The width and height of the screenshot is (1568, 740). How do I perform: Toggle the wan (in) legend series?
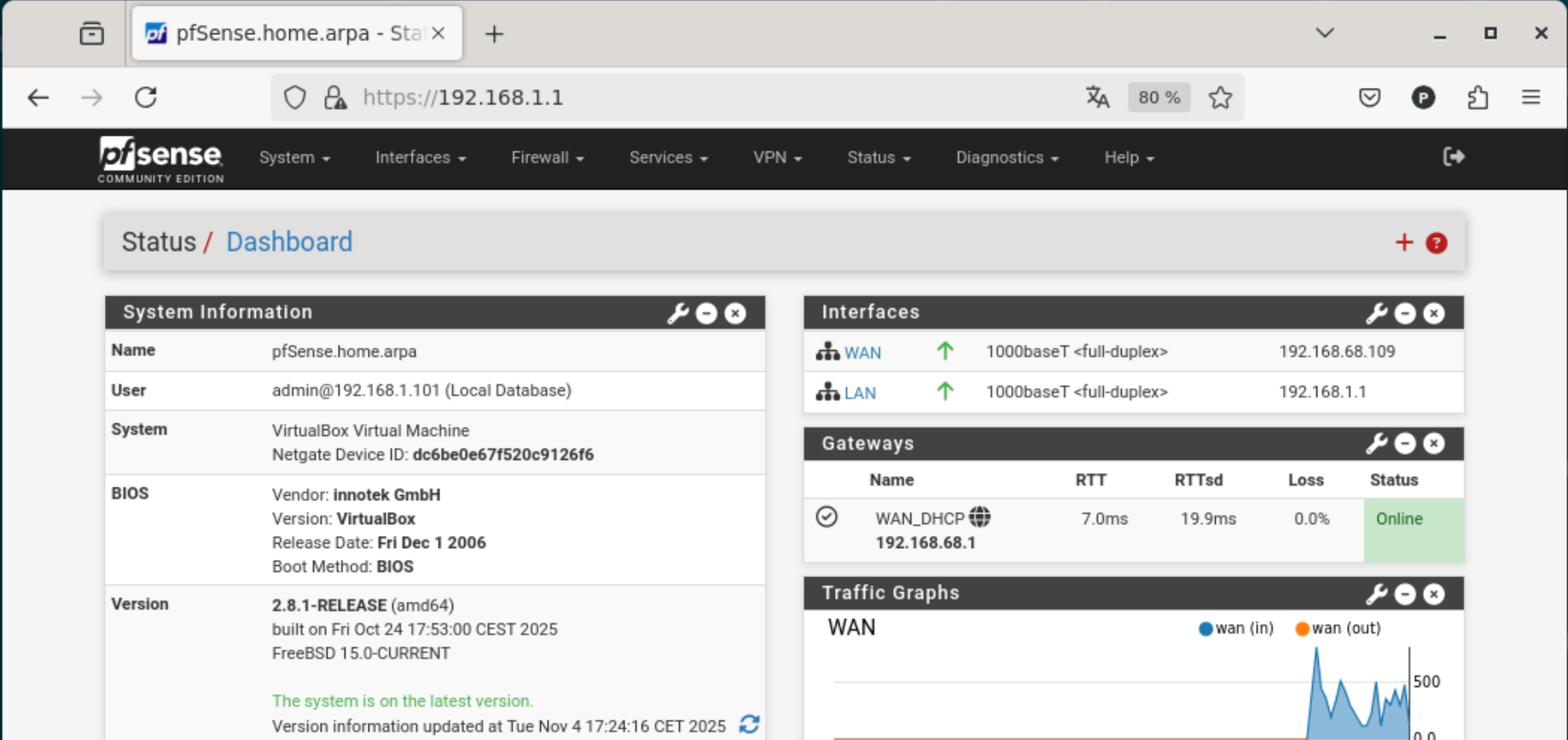point(1236,628)
